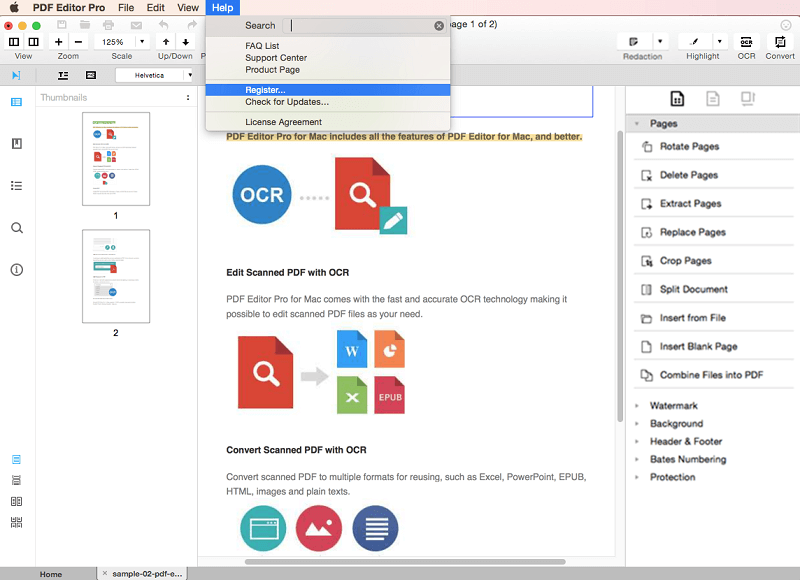Expand the Watermark section
Screen dimensions: 800x580
[x=637, y=406]
